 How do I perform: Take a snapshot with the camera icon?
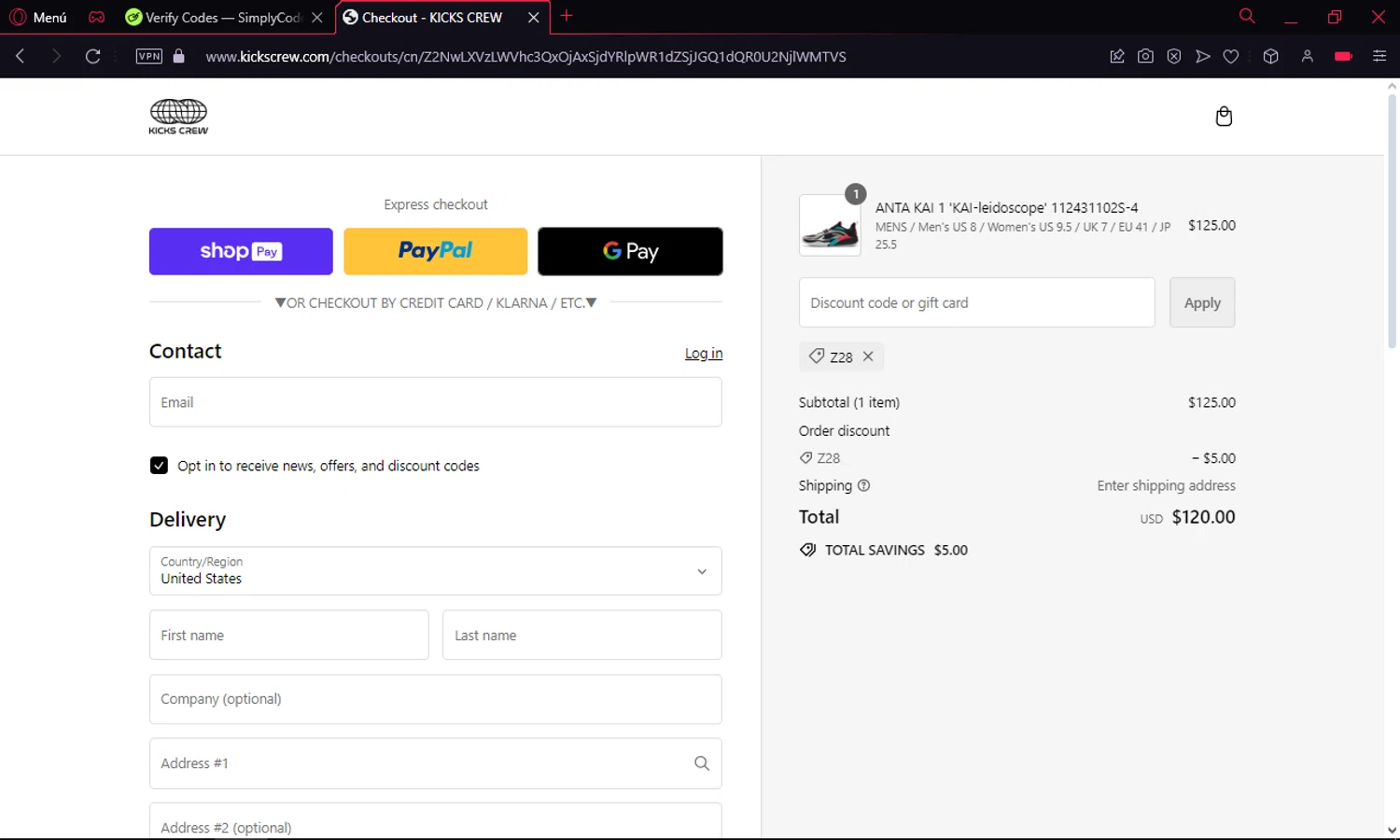pyautogui.click(x=1145, y=56)
